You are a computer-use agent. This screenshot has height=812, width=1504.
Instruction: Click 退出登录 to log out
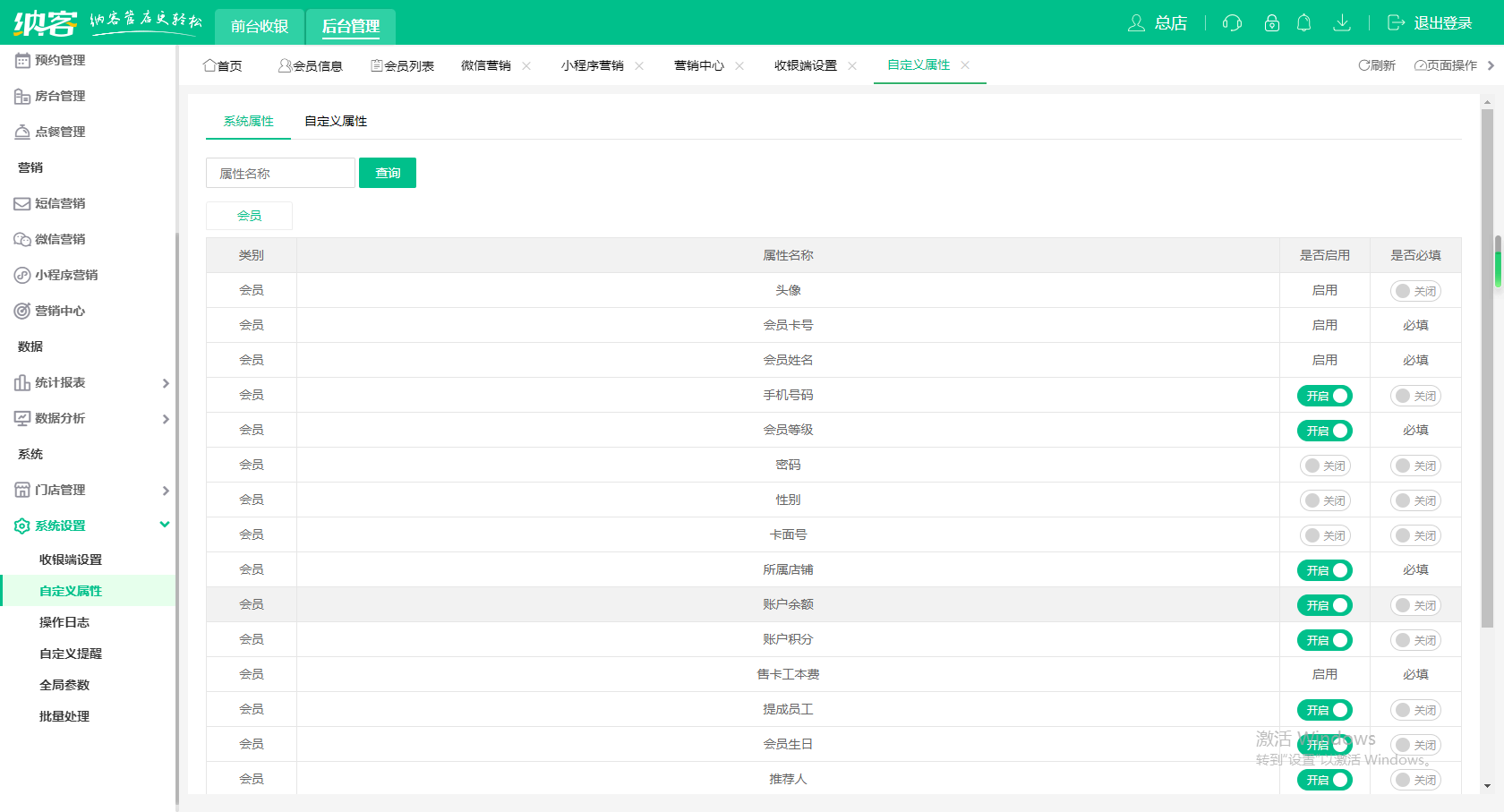(1430, 23)
